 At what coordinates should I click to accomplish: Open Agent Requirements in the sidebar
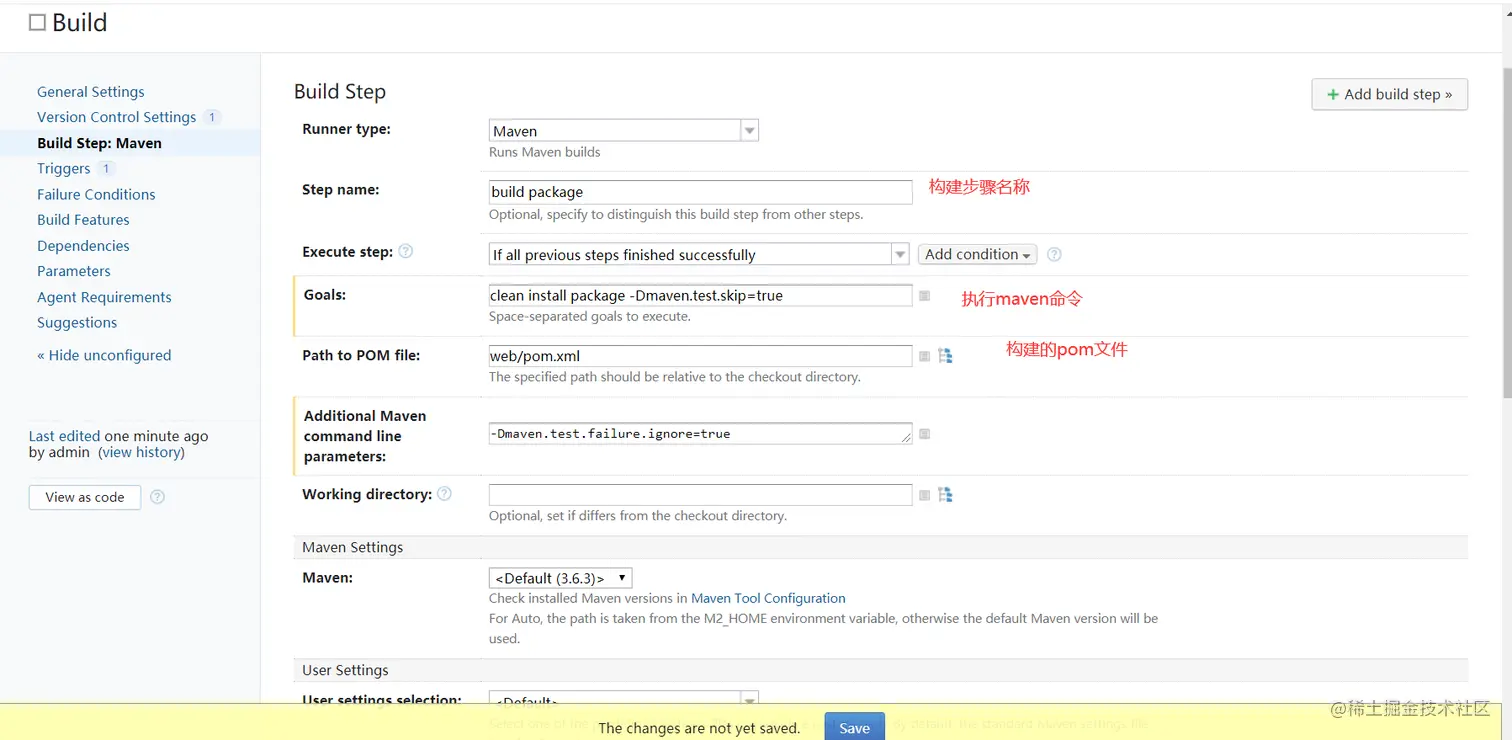(x=104, y=297)
